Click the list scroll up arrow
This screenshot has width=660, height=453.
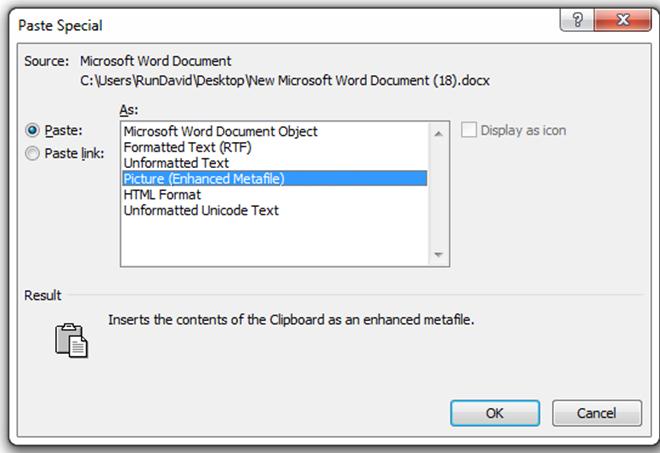click(x=438, y=134)
